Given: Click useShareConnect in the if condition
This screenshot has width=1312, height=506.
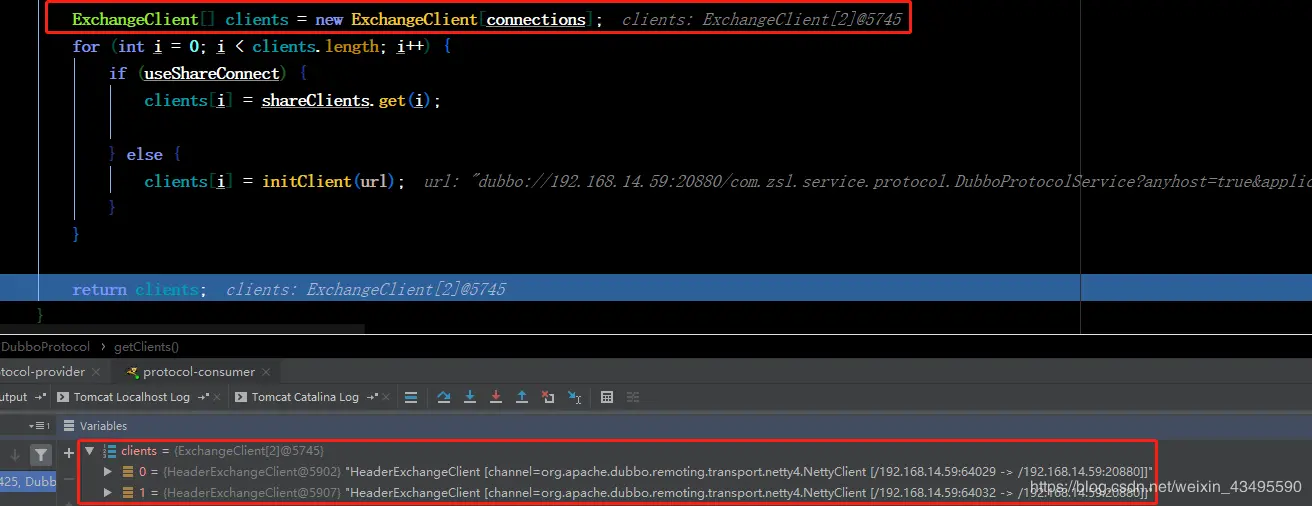Looking at the screenshot, I should click(212, 73).
